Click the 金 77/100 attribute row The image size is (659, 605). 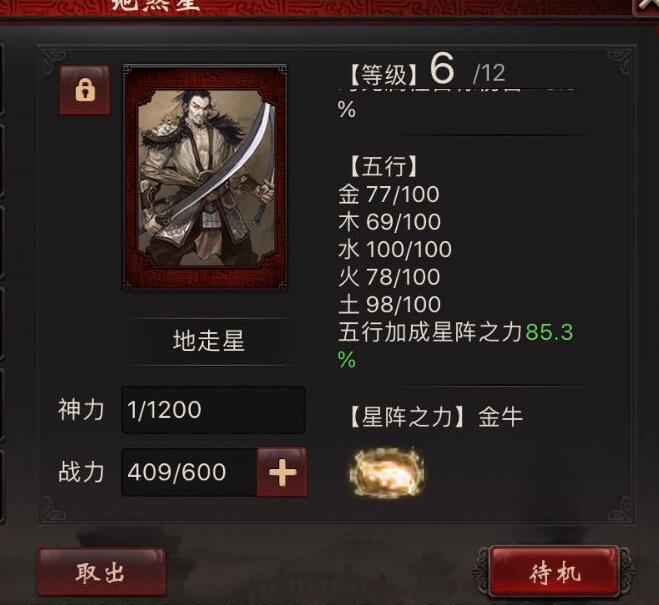click(x=389, y=195)
